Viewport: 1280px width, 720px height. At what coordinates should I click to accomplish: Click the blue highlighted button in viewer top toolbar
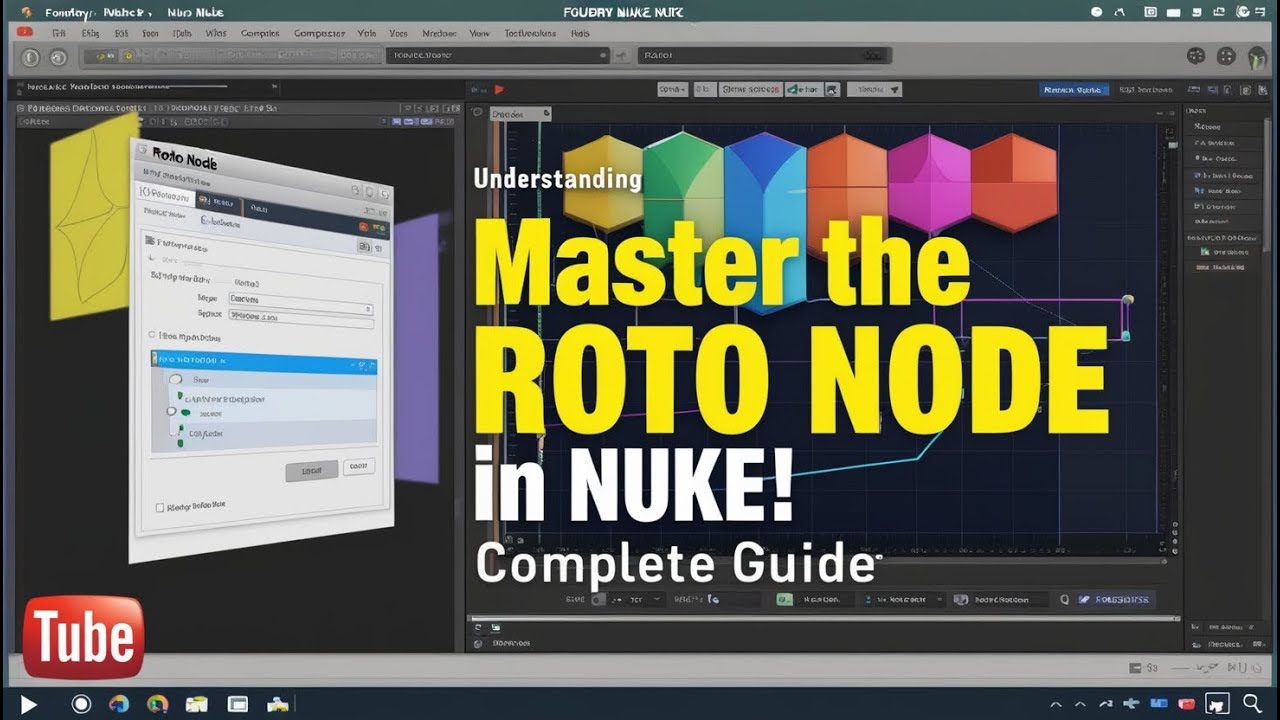[x=1073, y=89]
